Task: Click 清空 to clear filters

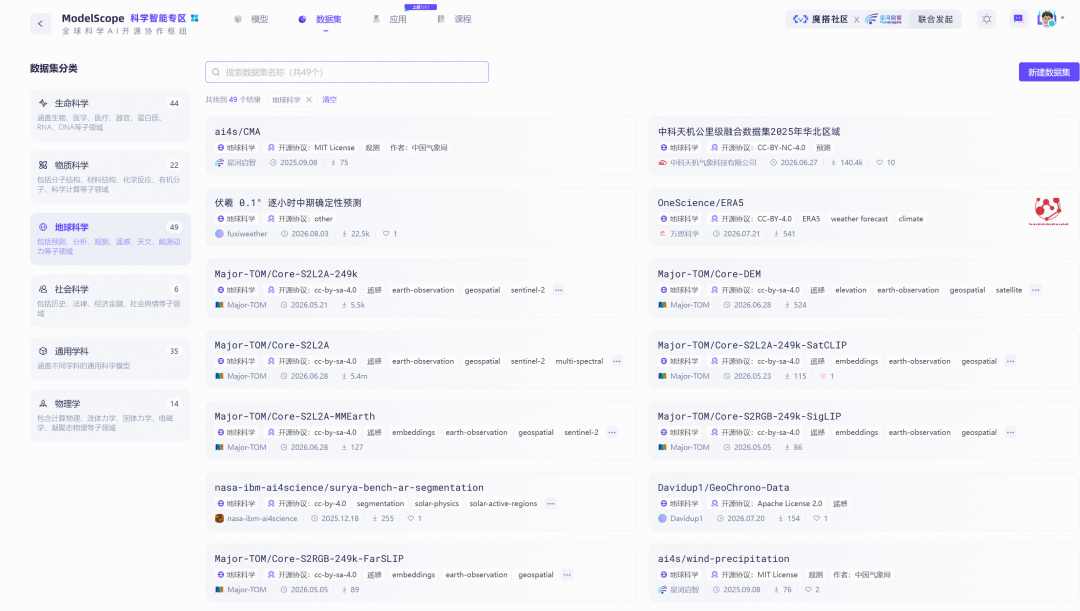Action: (329, 100)
